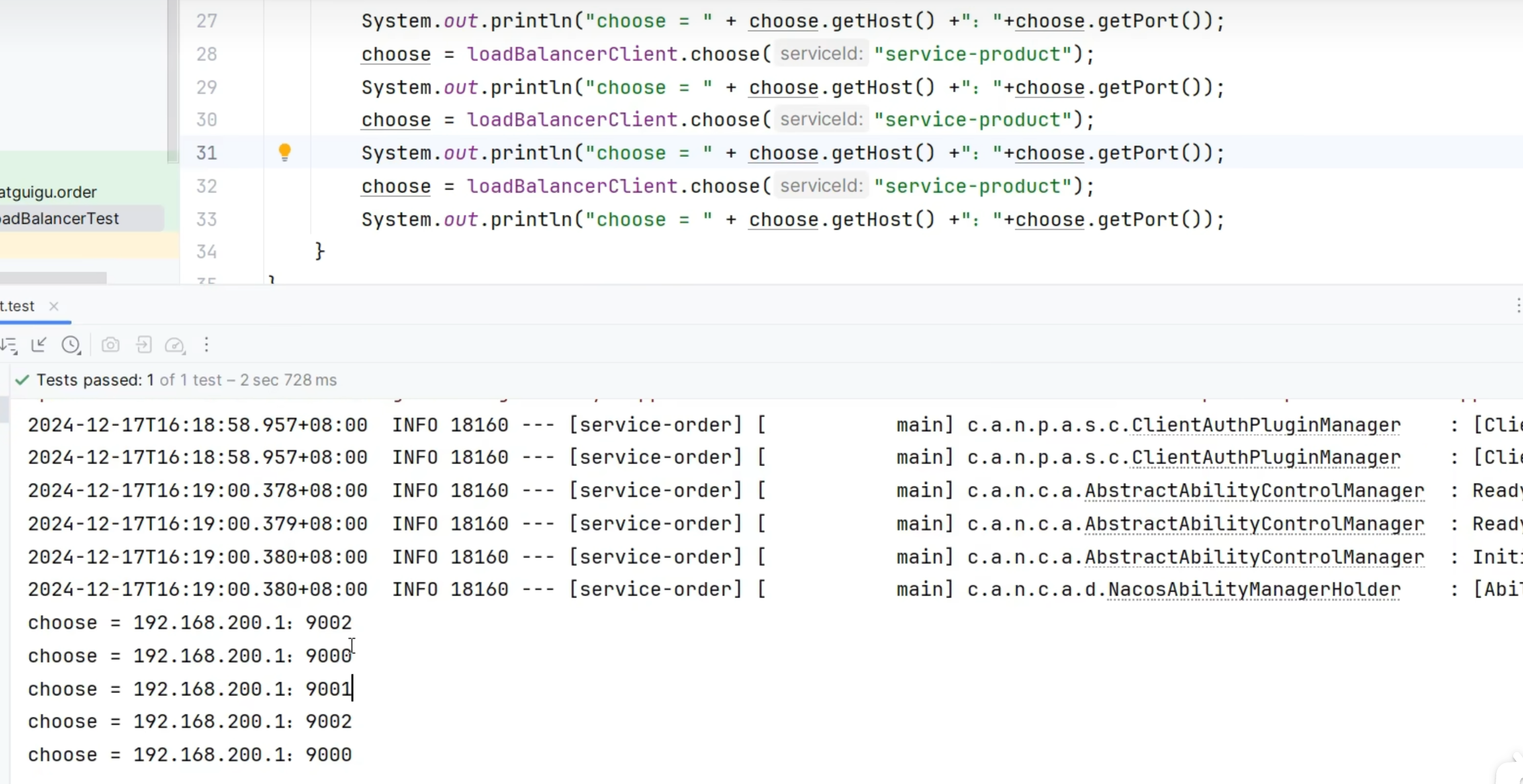Open the test history clock icon

point(70,345)
